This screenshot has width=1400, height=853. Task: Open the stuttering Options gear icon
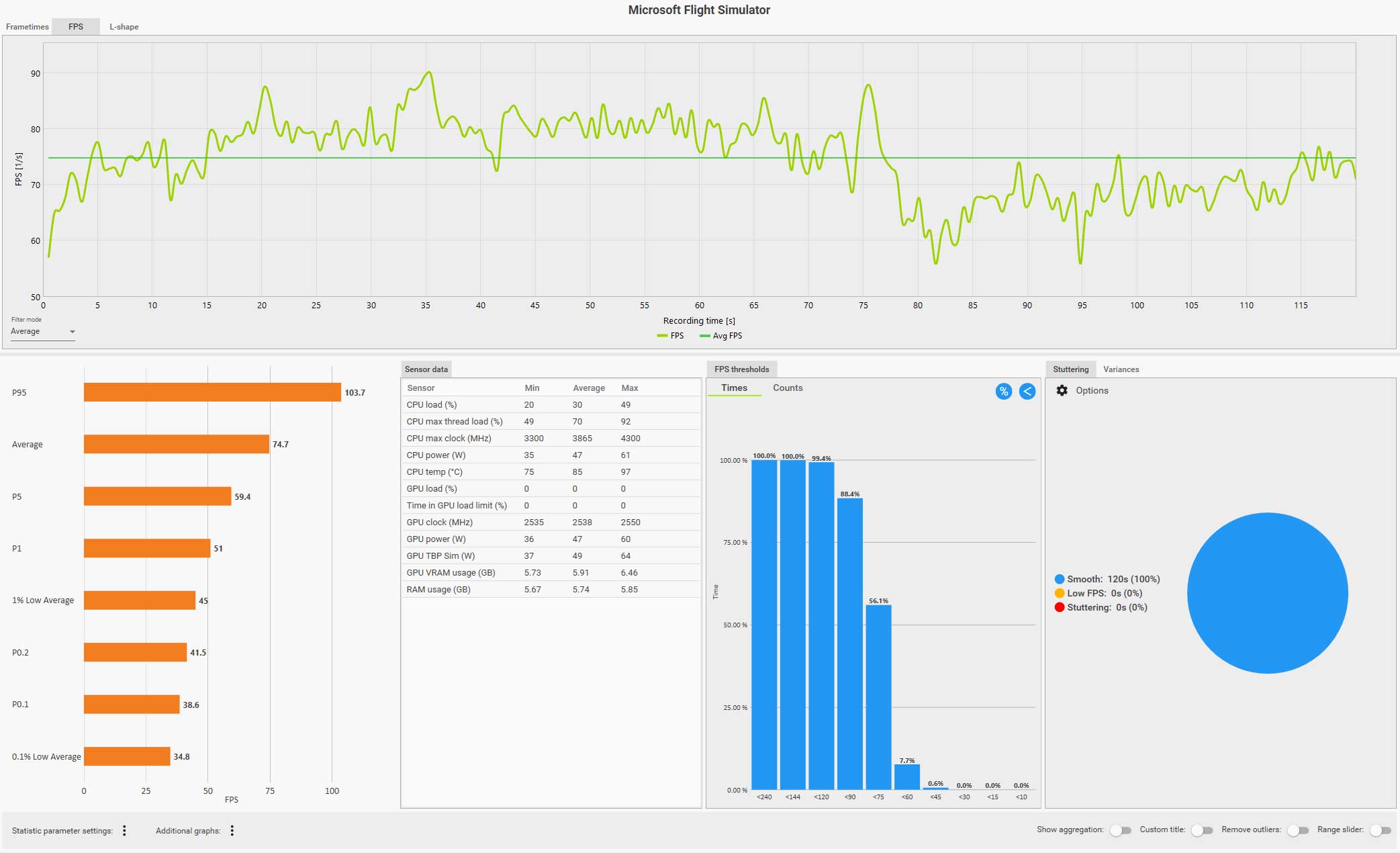1062,390
